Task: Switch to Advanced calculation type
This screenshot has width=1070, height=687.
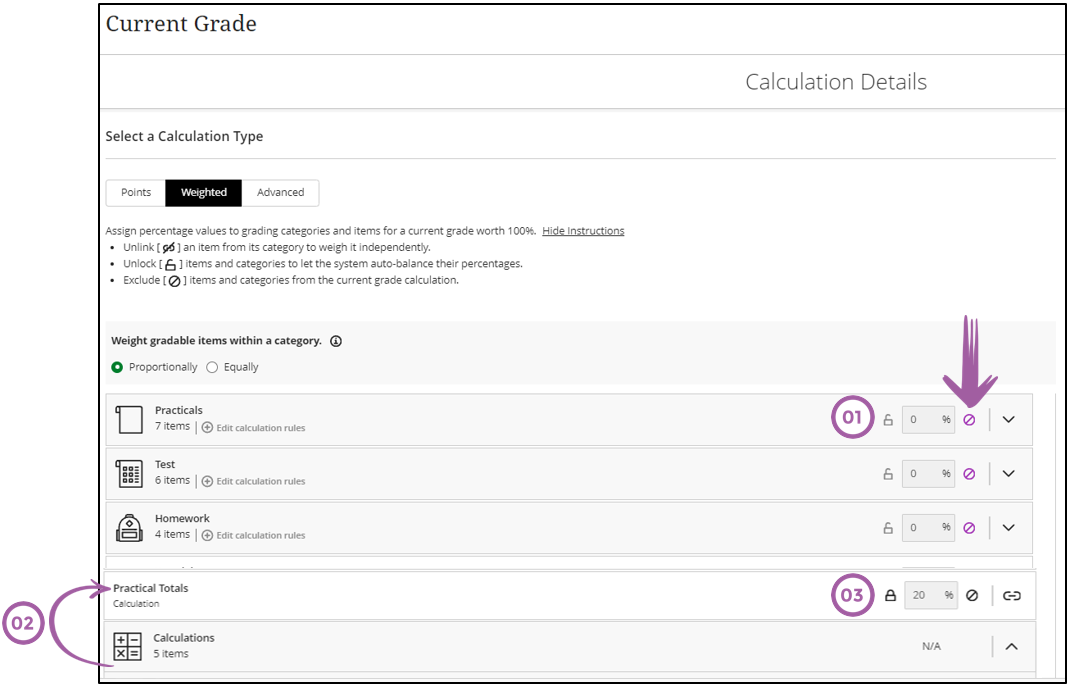Action: point(280,192)
